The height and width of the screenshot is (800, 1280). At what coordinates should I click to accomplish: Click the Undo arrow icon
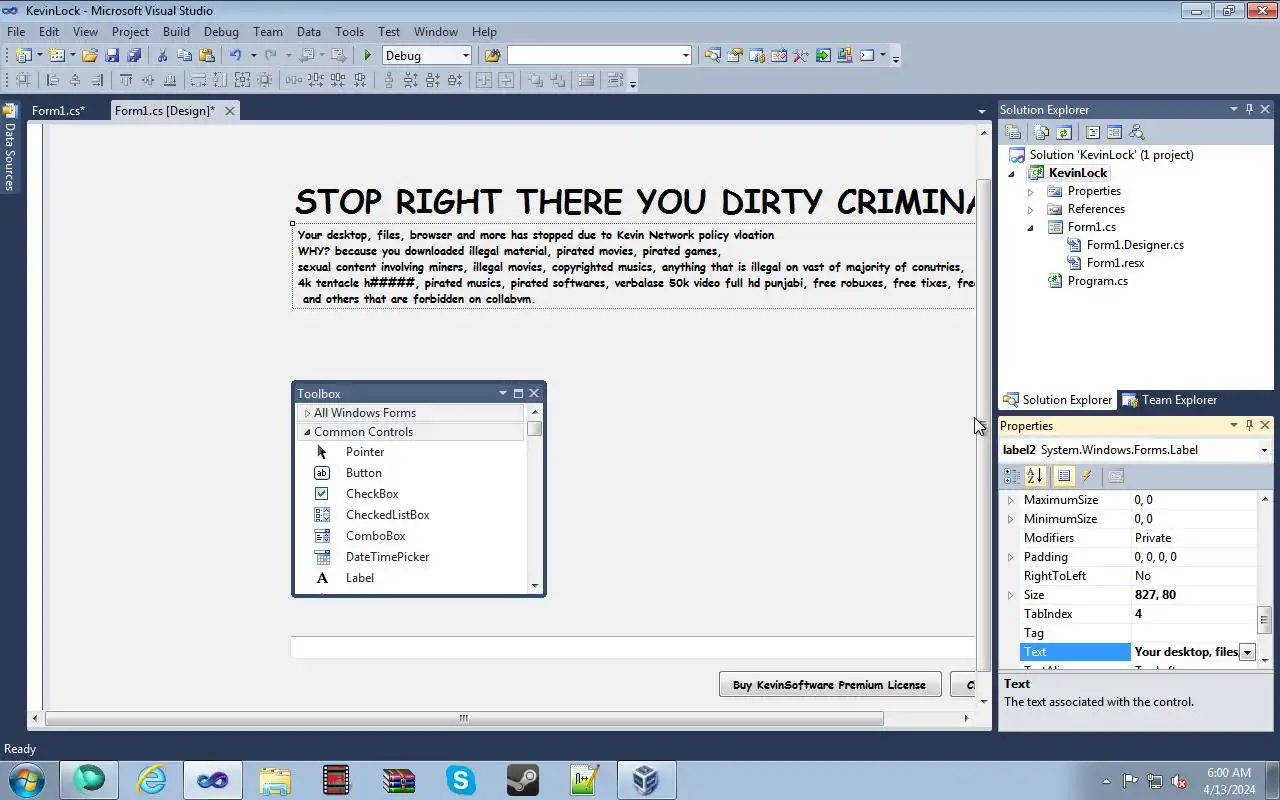235,55
